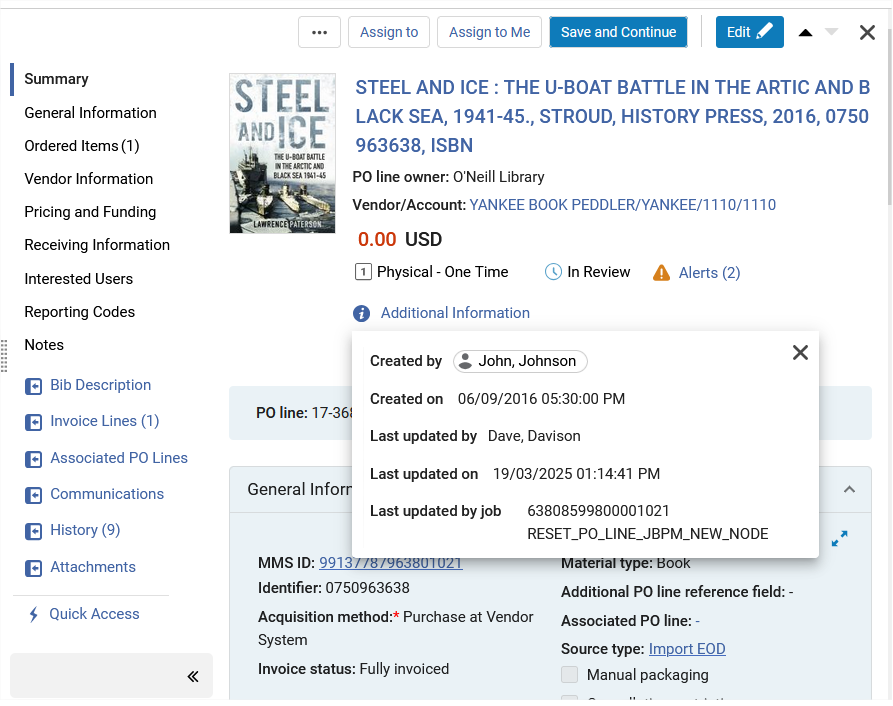This screenshot has width=893, height=706.
Task: Collapse the left navigation panel
Action: [x=193, y=676]
